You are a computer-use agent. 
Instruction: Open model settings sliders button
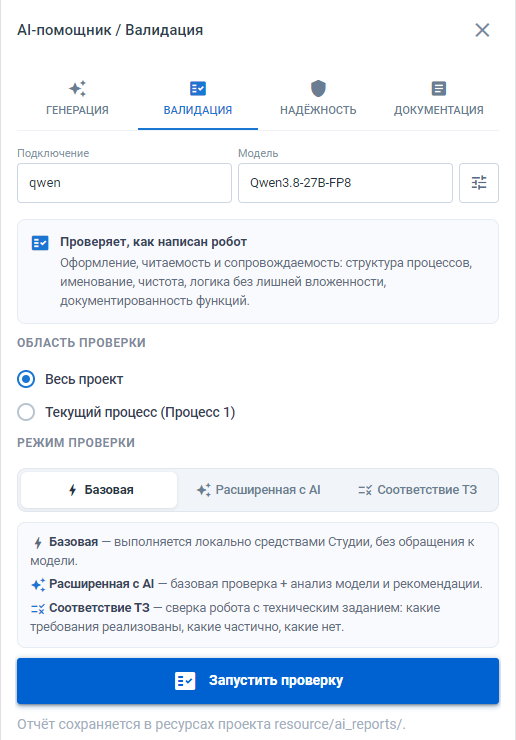[x=479, y=183]
